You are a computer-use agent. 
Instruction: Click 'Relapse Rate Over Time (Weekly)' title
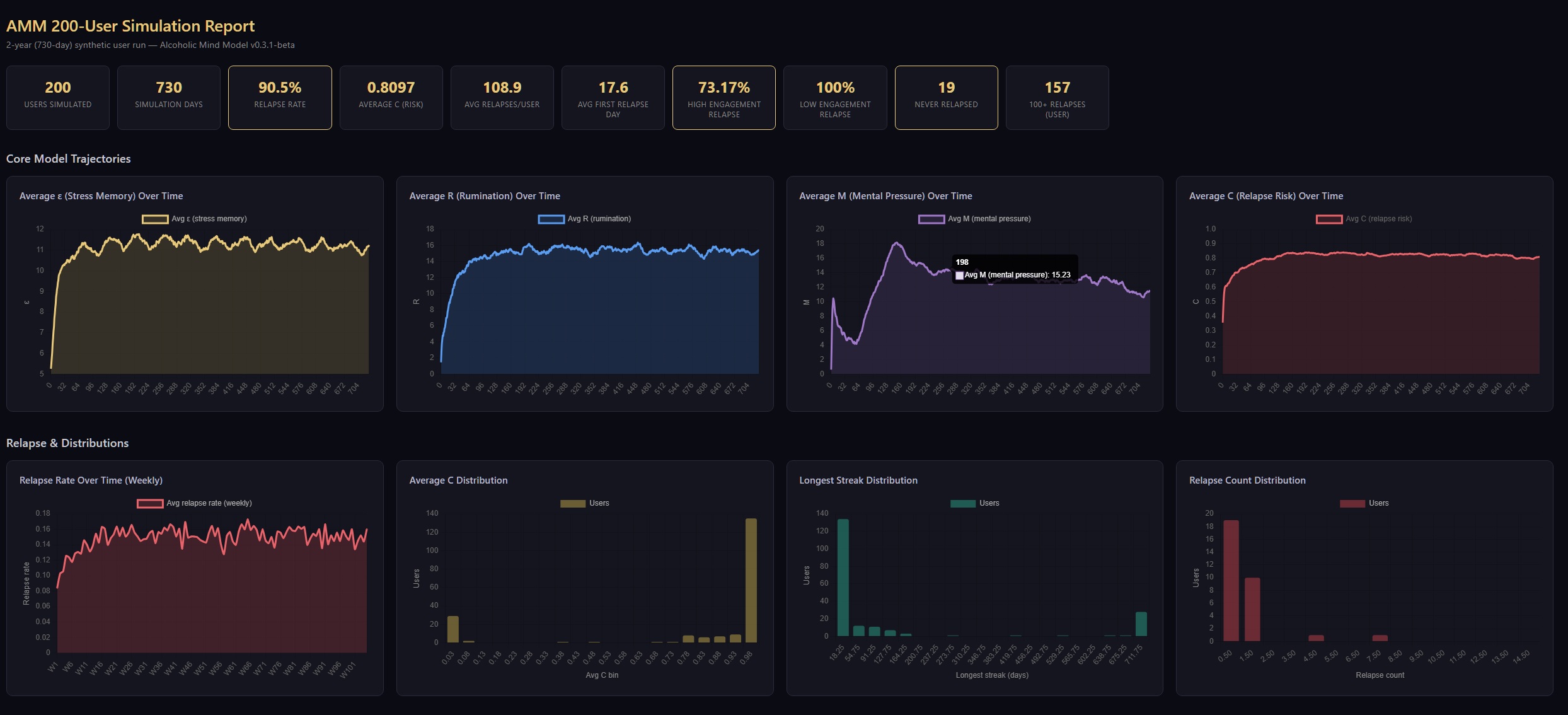click(91, 480)
